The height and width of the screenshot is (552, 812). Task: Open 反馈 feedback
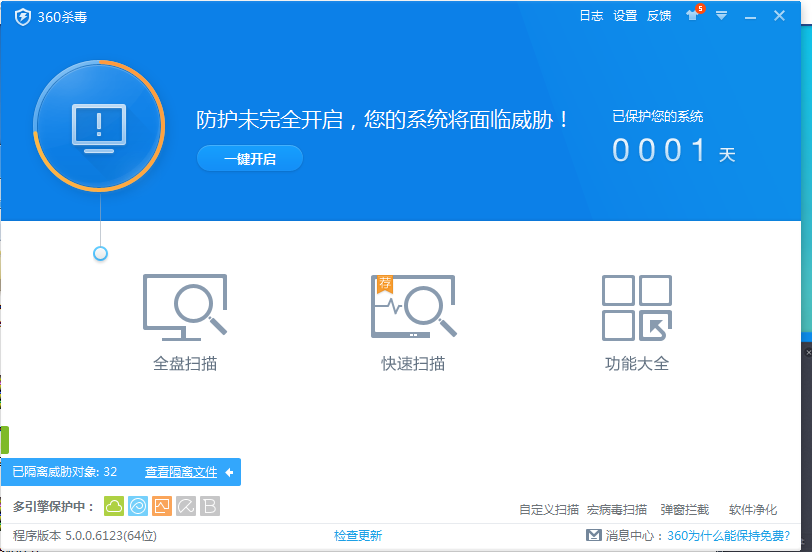point(659,16)
